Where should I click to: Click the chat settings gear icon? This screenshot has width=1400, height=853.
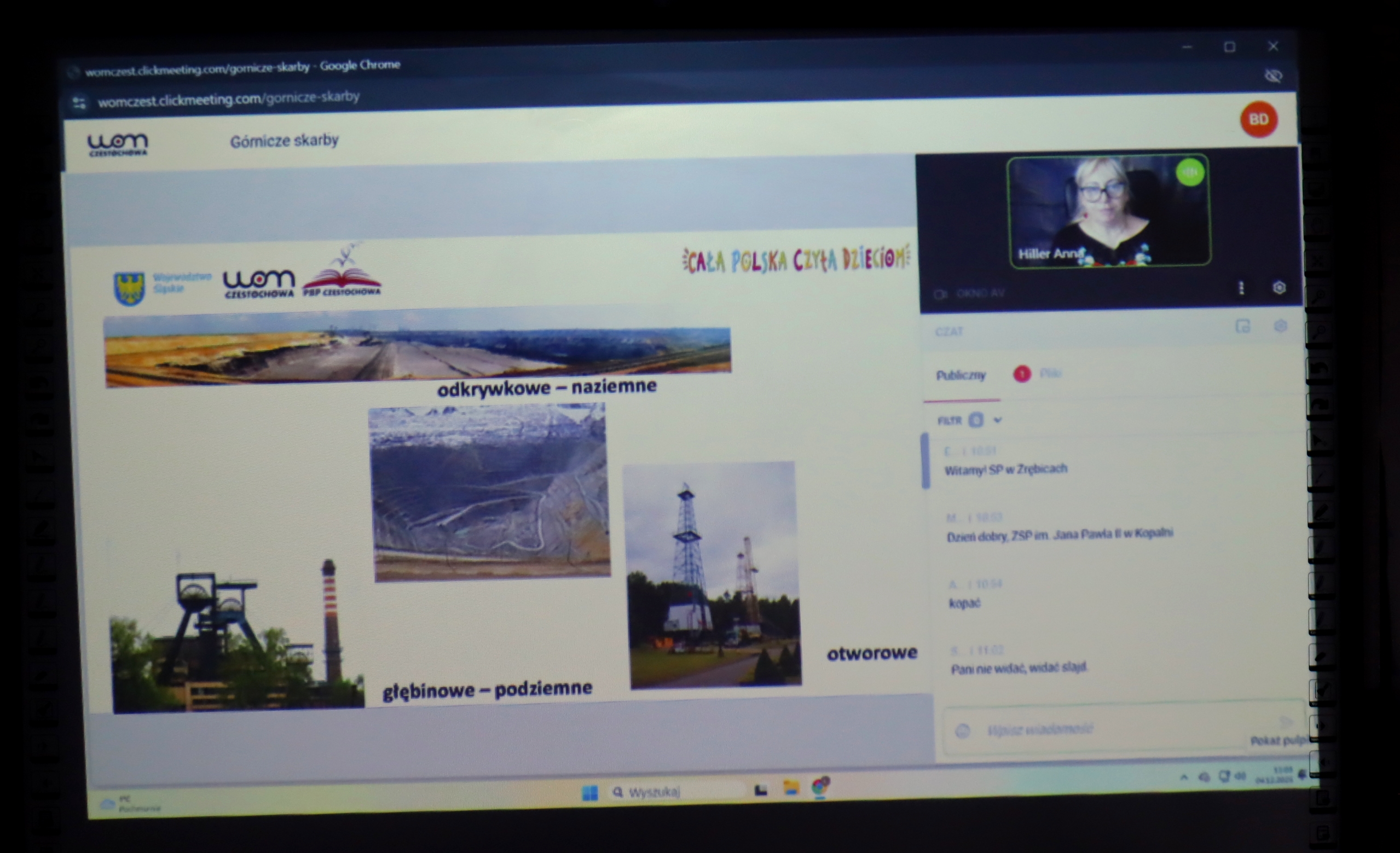[x=1280, y=326]
